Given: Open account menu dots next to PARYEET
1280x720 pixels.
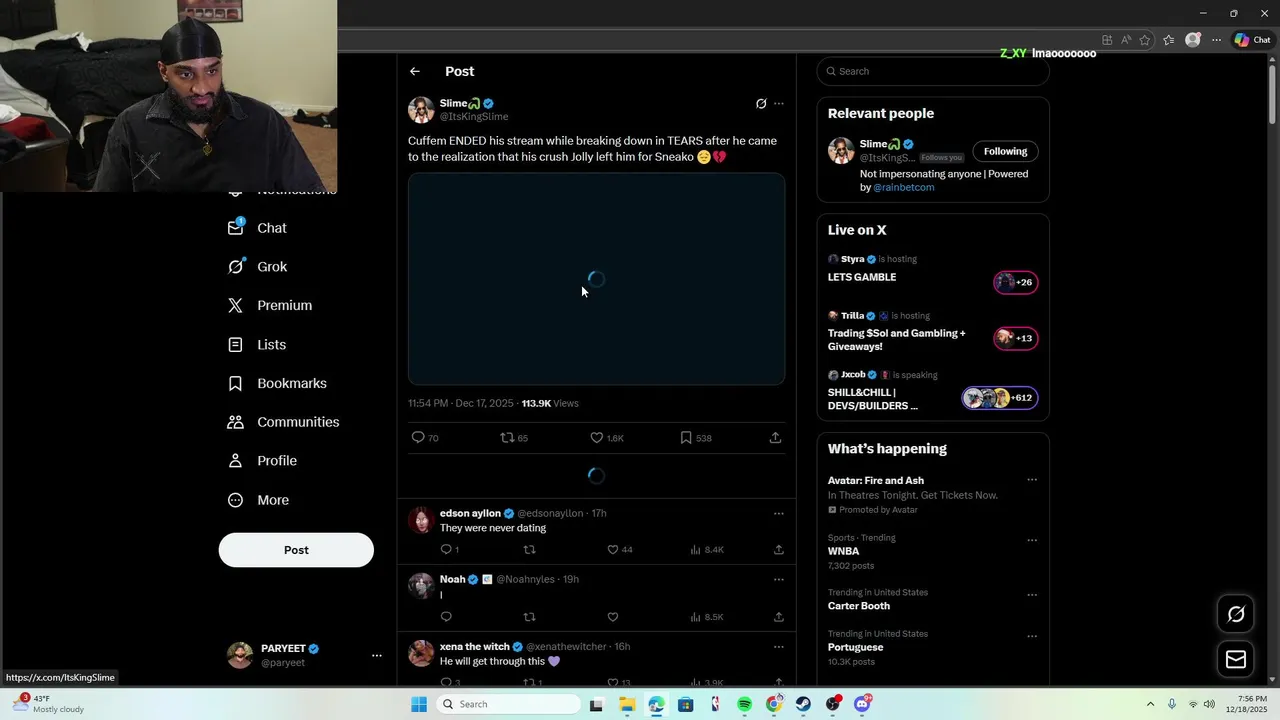Looking at the screenshot, I should coord(377,656).
